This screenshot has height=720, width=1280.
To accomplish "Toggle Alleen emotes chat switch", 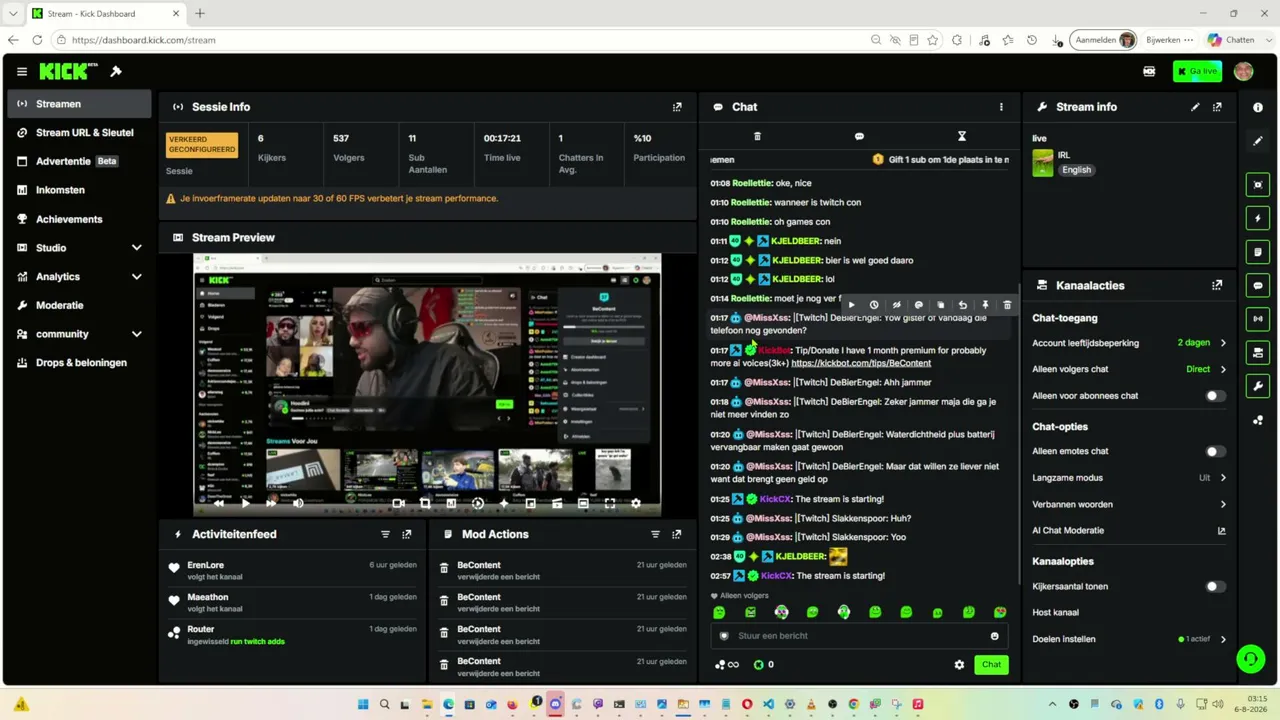I will [x=1215, y=452].
